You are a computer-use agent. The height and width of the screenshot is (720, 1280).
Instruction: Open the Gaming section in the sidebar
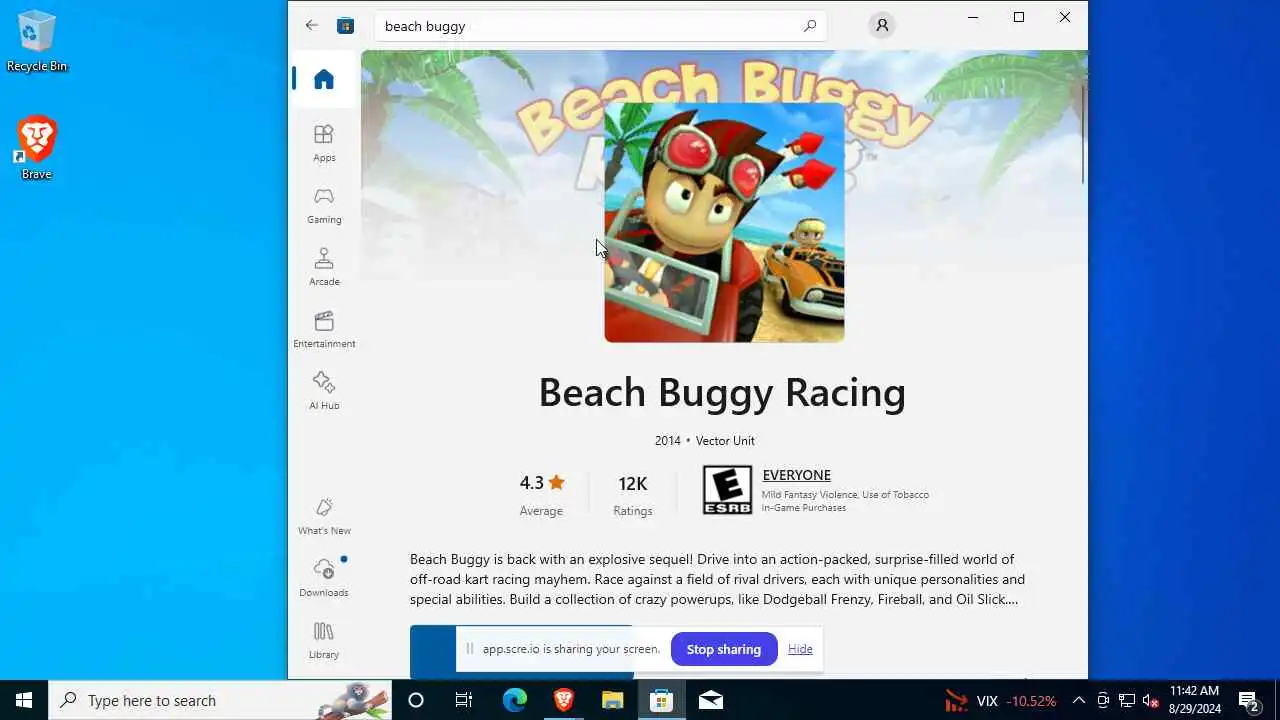(324, 205)
